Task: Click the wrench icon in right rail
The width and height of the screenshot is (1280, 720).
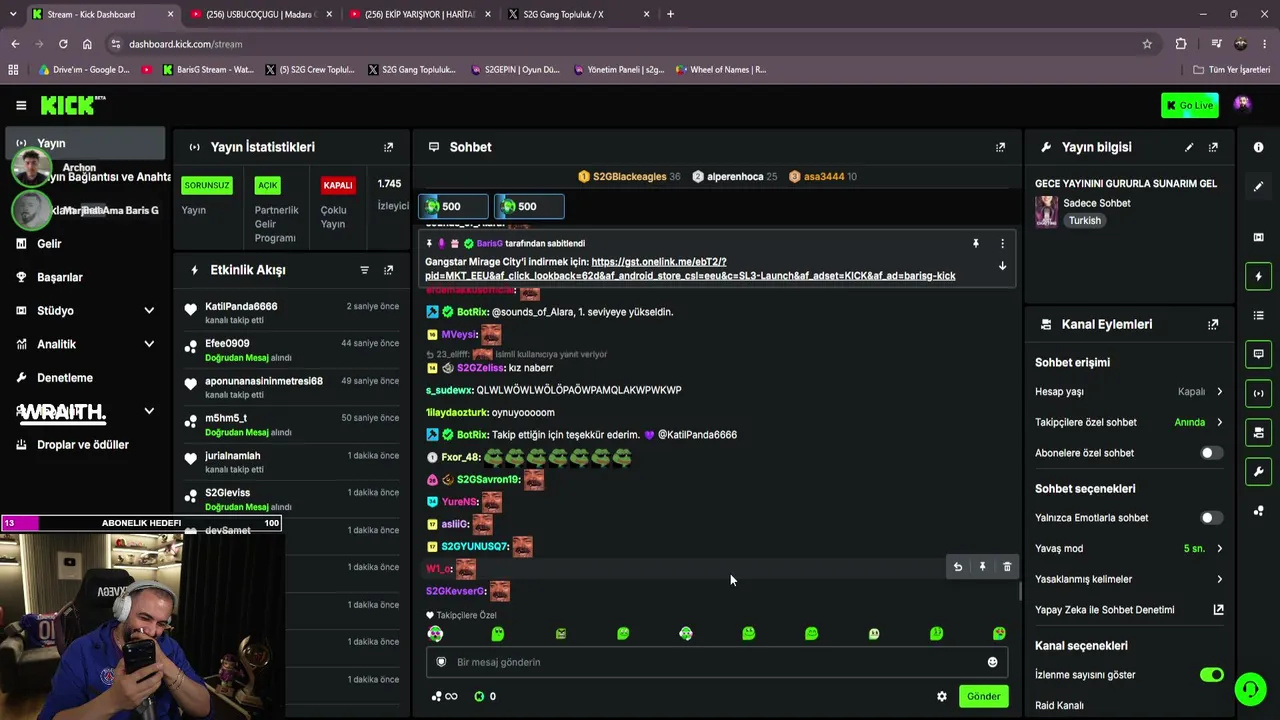Action: [x=1258, y=471]
